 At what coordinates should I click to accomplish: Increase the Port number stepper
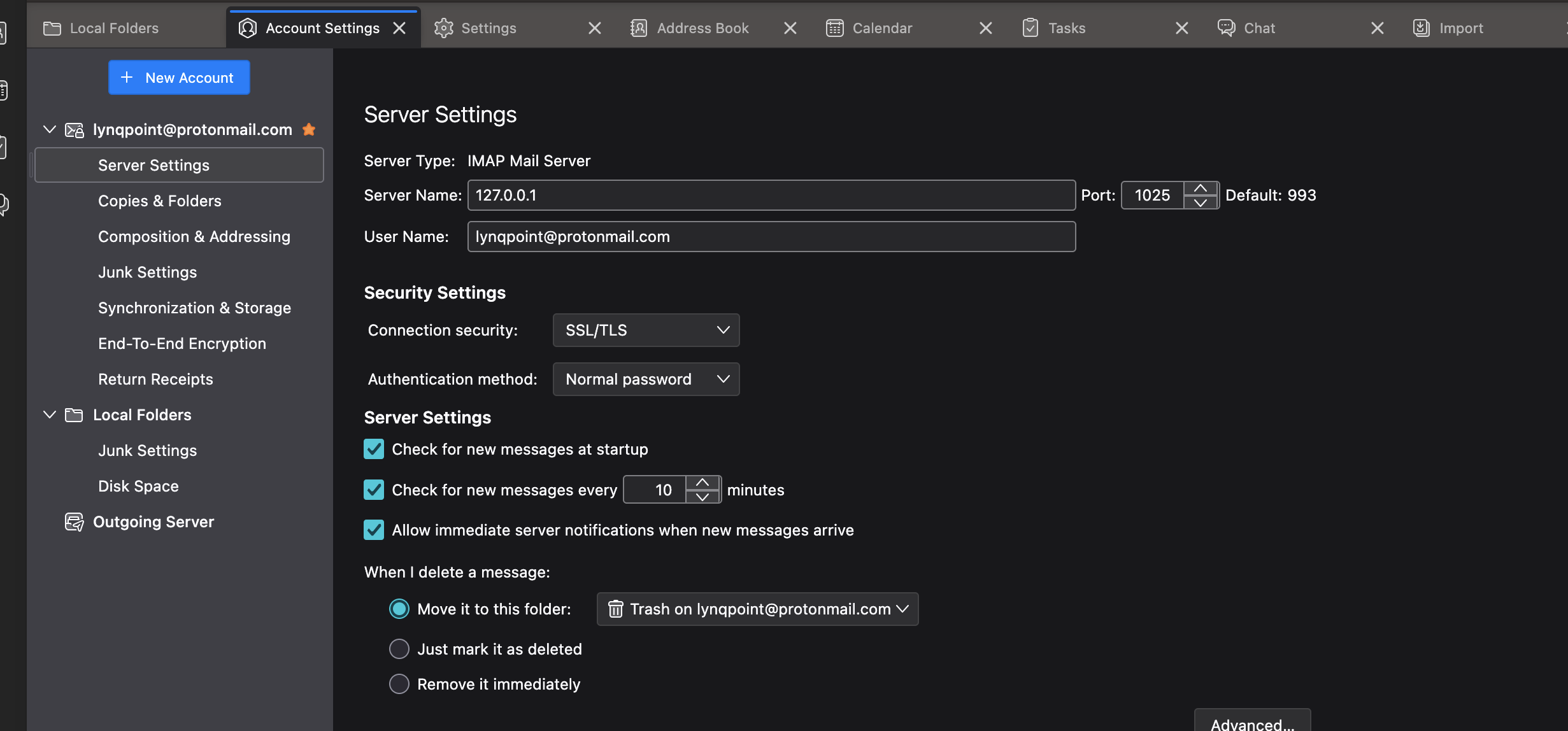pos(1201,188)
